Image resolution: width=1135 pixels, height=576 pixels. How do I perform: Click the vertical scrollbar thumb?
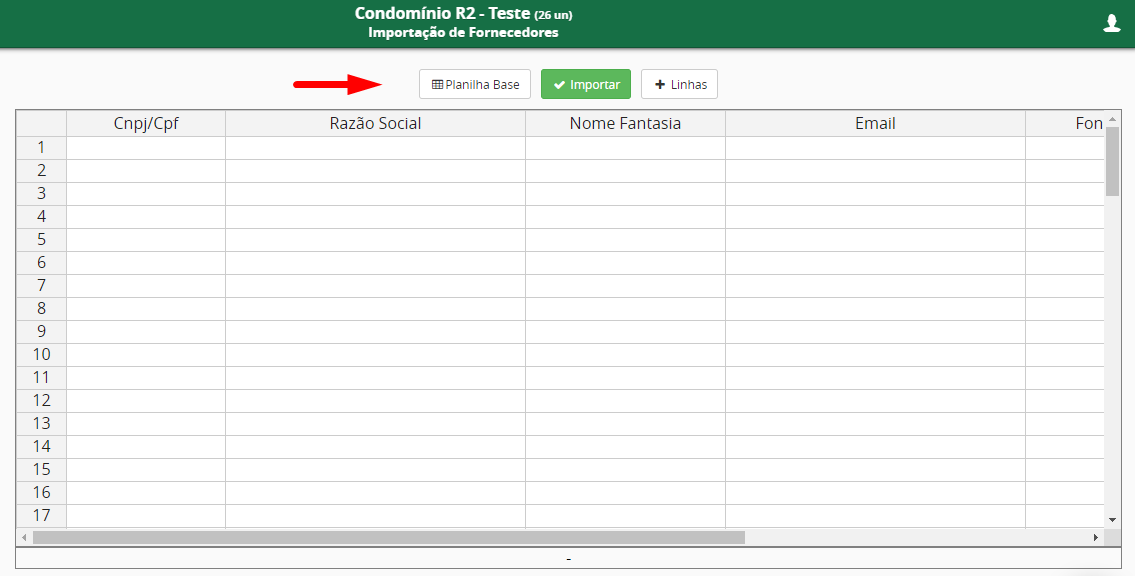tap(1113, 161)
